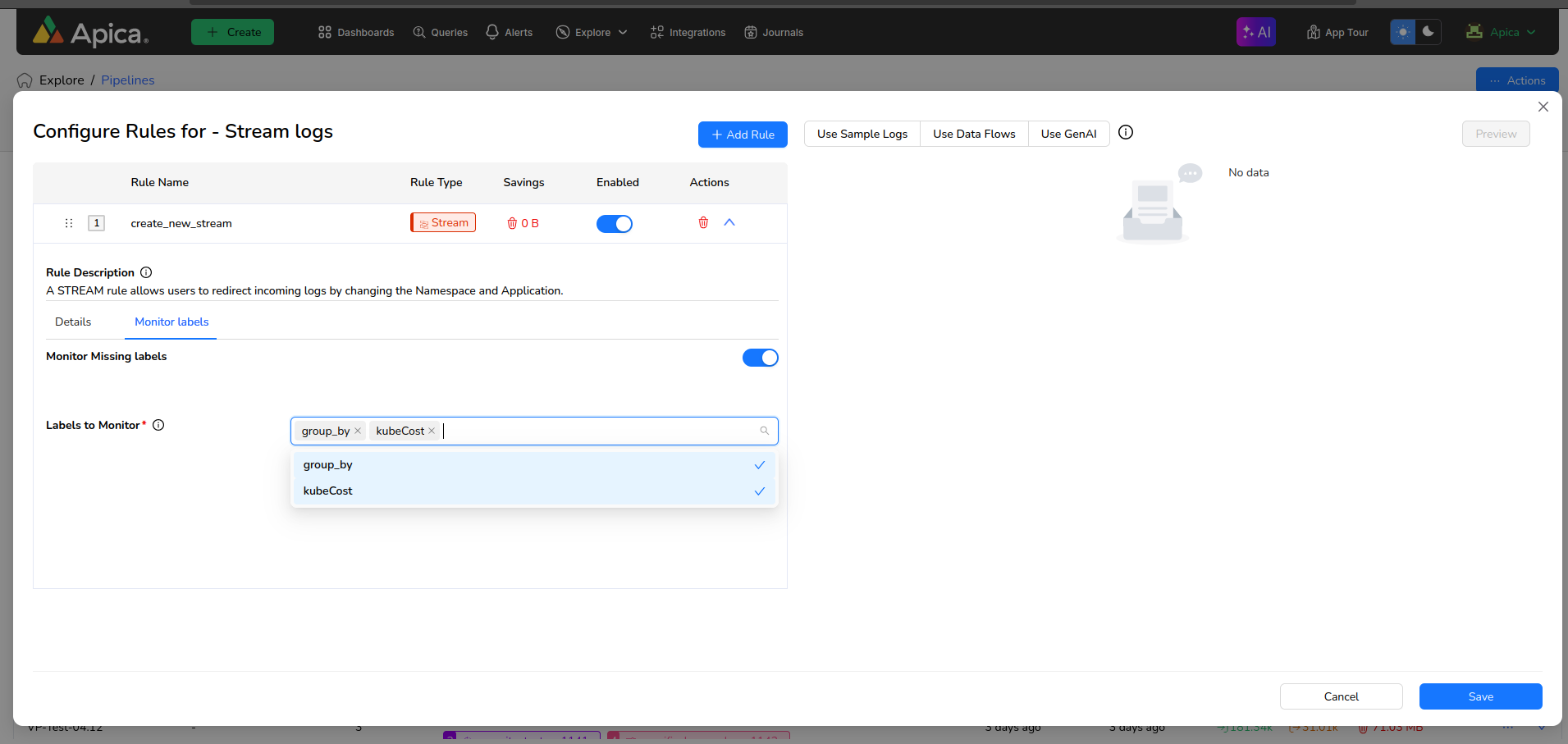The image size is (1568, 744).
Task: Click the info icon beside Labels to Monitor
Action: coord(158,425)
